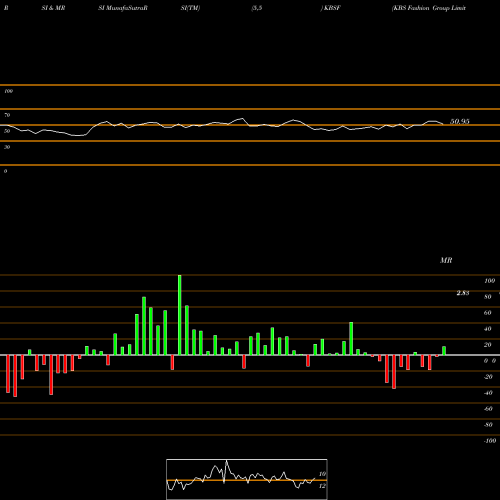Click the tallest green MR histogram bar
This screenshot has width=500, height=500.
pos(180,315)
